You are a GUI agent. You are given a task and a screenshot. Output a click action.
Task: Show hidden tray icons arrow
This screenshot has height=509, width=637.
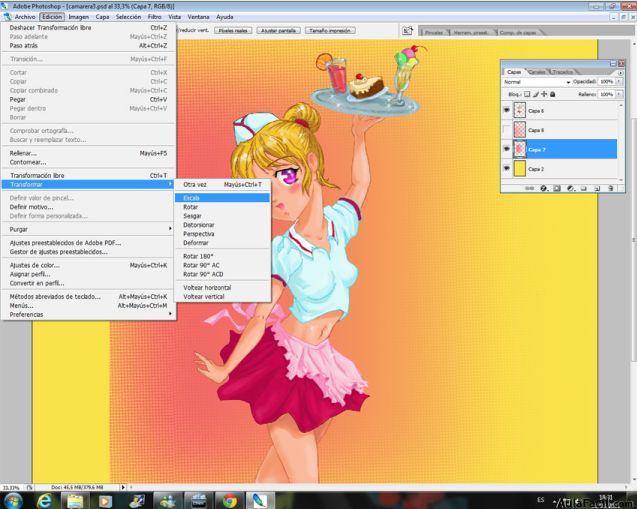[x=555, y=501]
